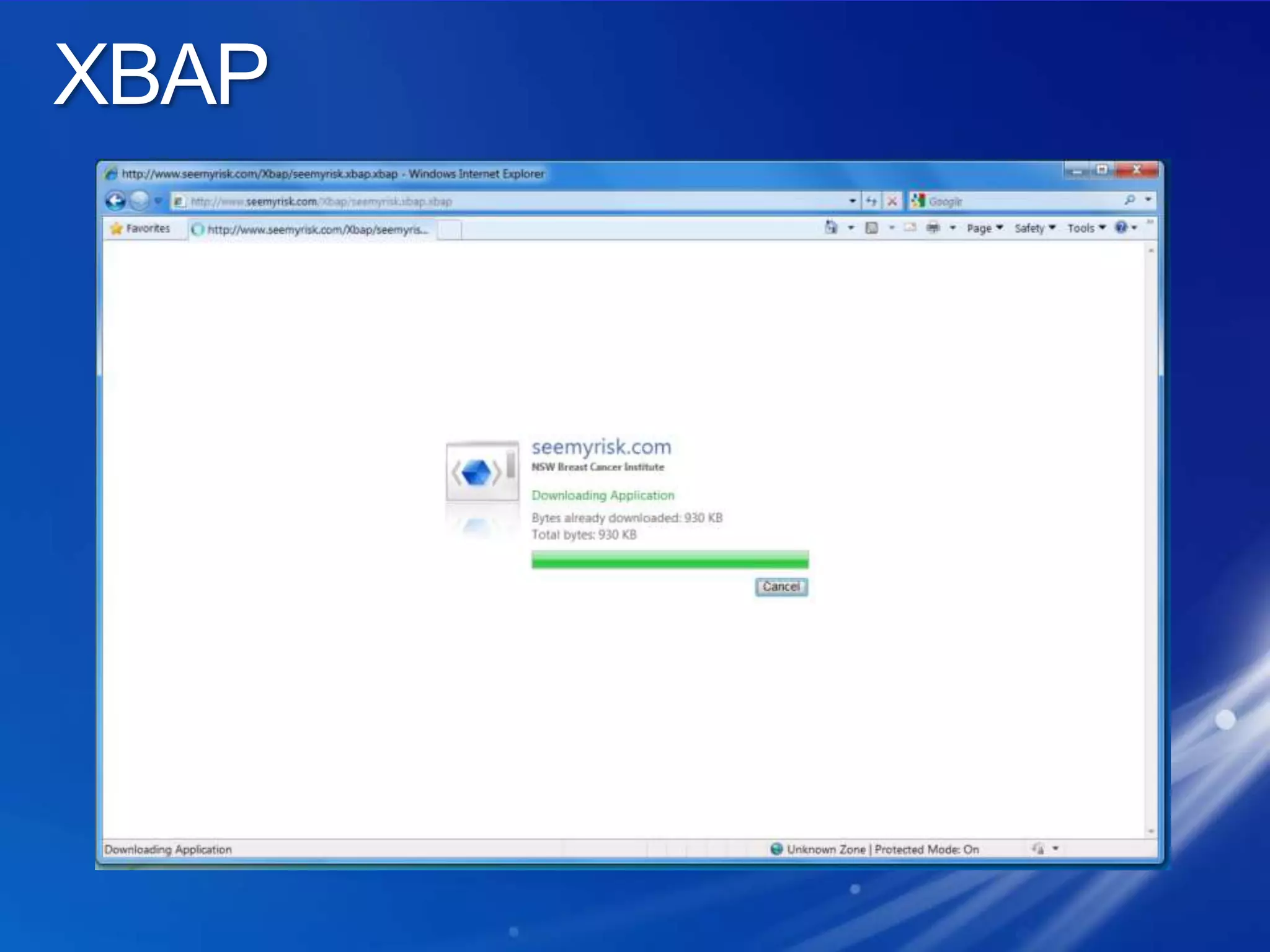
Task: Click the red Stop loading icon
Action: coord(892,201)
